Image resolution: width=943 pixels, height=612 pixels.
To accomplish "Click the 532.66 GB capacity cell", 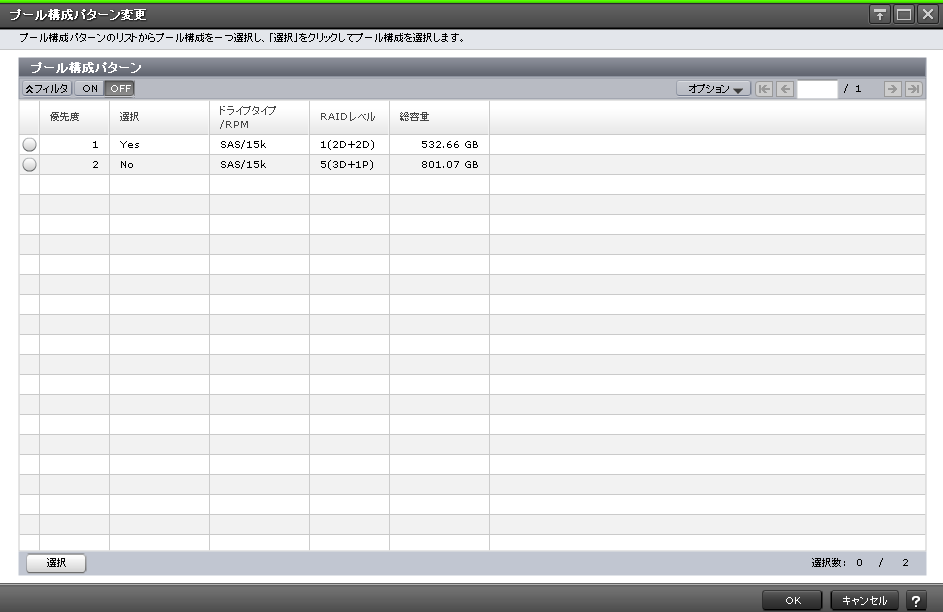I will coord(440,145).
